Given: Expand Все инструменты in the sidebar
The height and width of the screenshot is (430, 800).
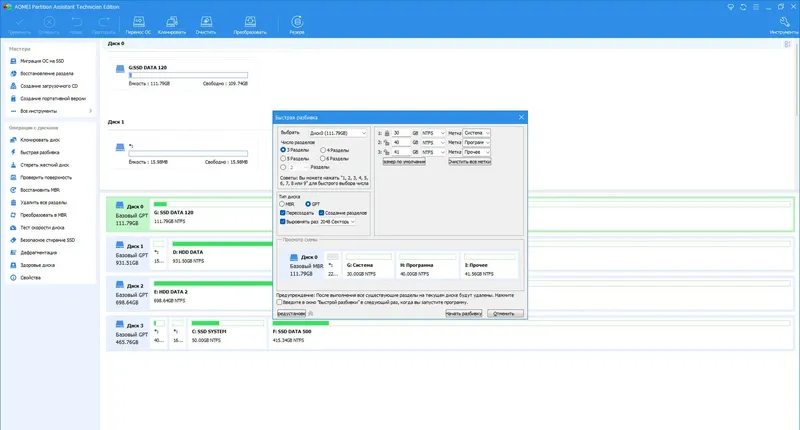Looking at the screenshot, I should coord(51,111).
